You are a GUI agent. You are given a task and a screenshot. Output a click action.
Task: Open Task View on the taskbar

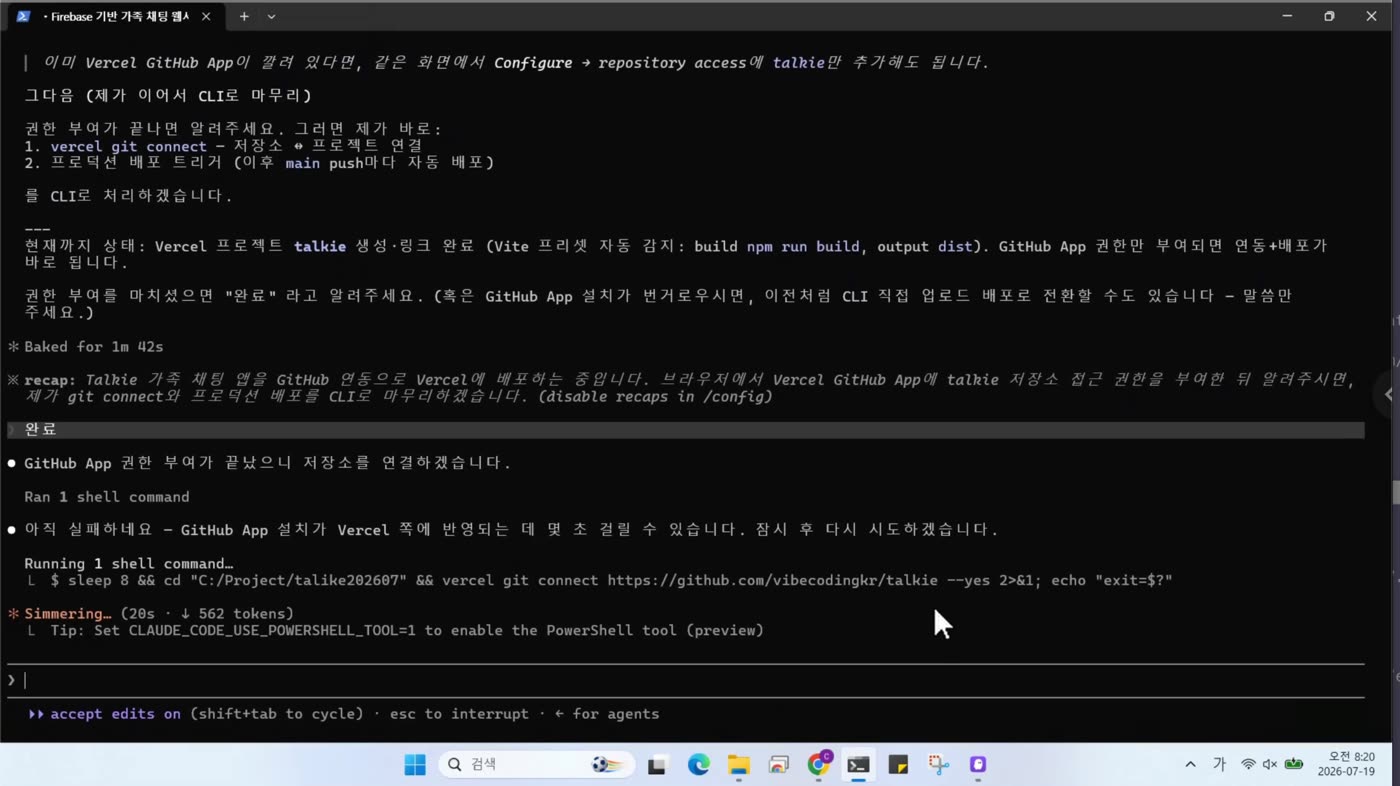click(x=657, y=765)
